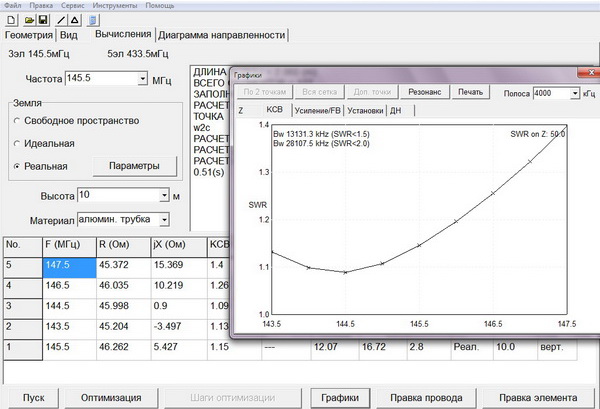Open a file with the folder icon
The image size is (600, 409).
[x=29, y=20]
